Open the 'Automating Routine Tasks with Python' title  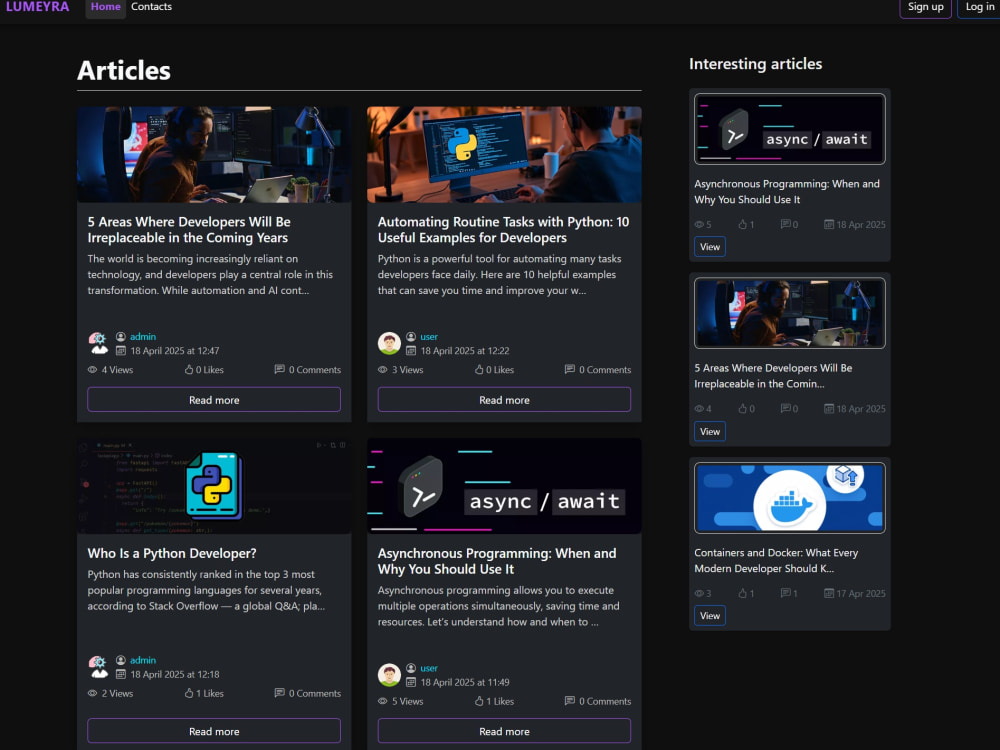click(x=503, y=230)
